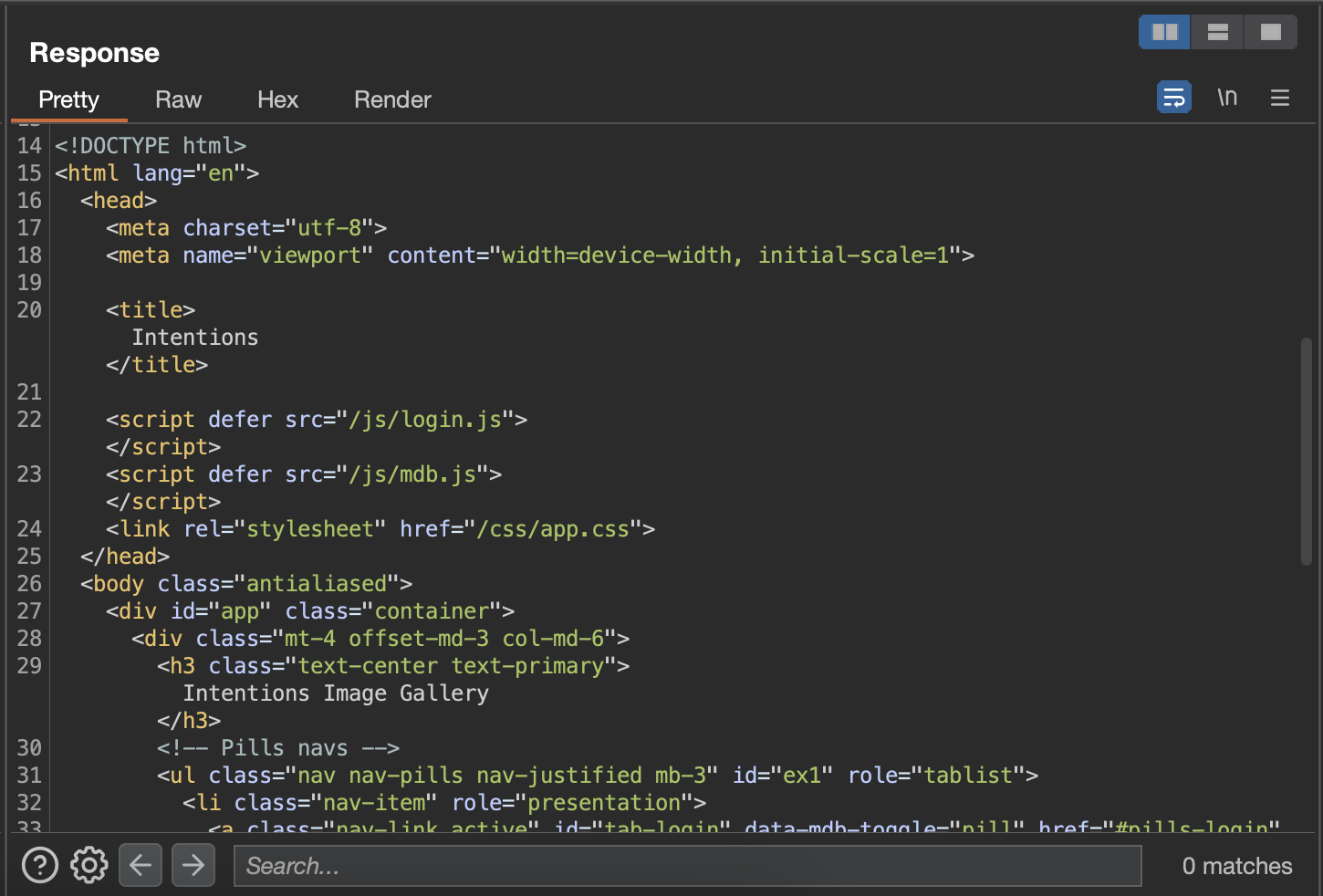Select the side-by-side layout view icon
Screen dimensions: 1323x896
coord(1164,33)
